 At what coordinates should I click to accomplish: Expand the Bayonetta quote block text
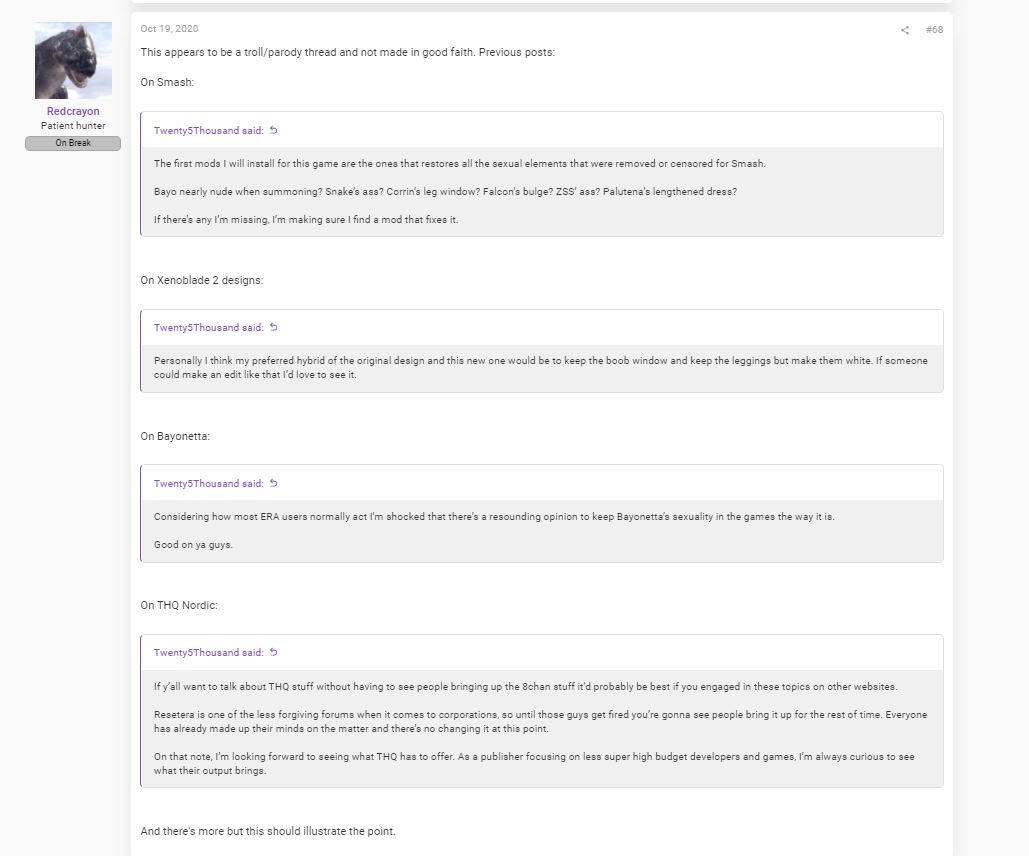tap(542, 530)
